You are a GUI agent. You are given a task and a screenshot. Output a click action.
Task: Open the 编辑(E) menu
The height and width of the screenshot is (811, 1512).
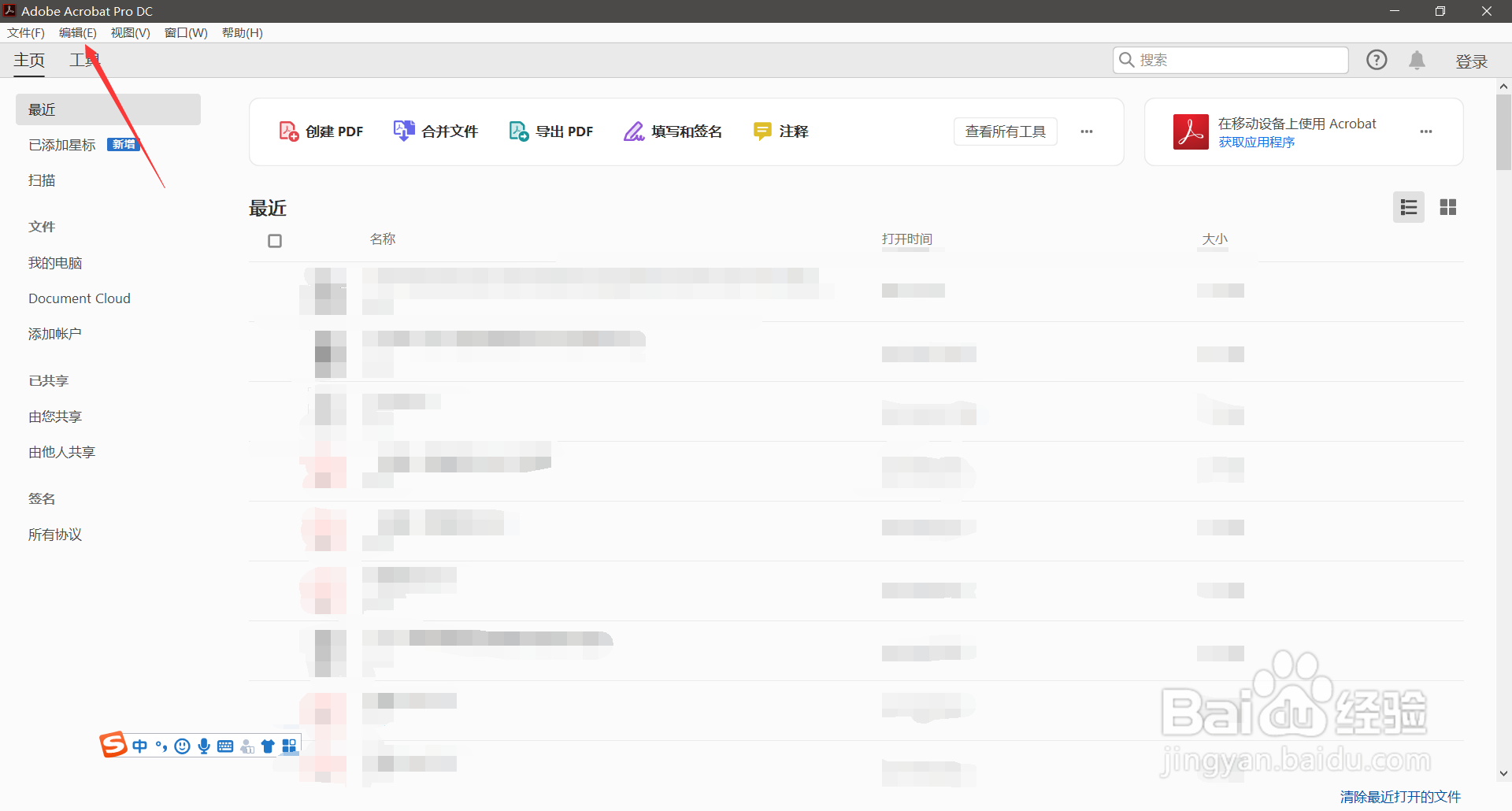point(78,33)
